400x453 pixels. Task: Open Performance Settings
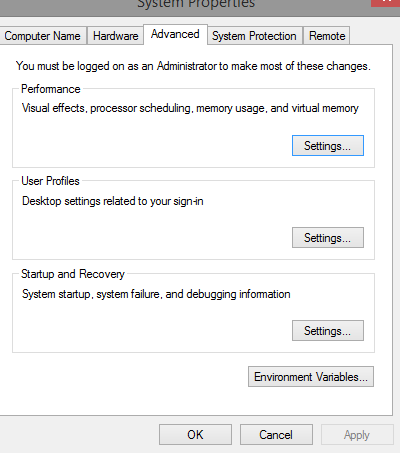click(328, 146)
